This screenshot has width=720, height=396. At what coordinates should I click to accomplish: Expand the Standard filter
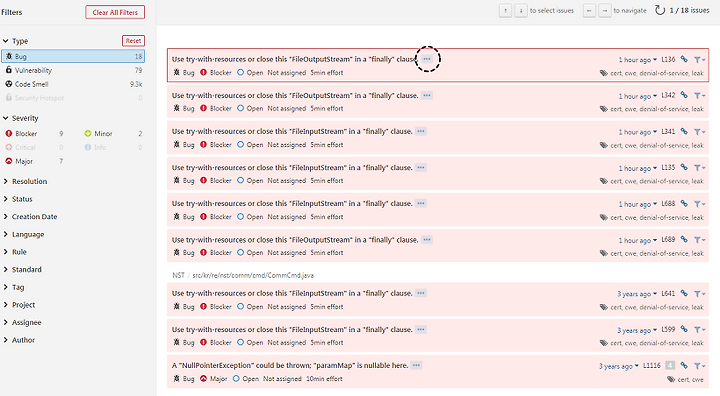(22, 269)
